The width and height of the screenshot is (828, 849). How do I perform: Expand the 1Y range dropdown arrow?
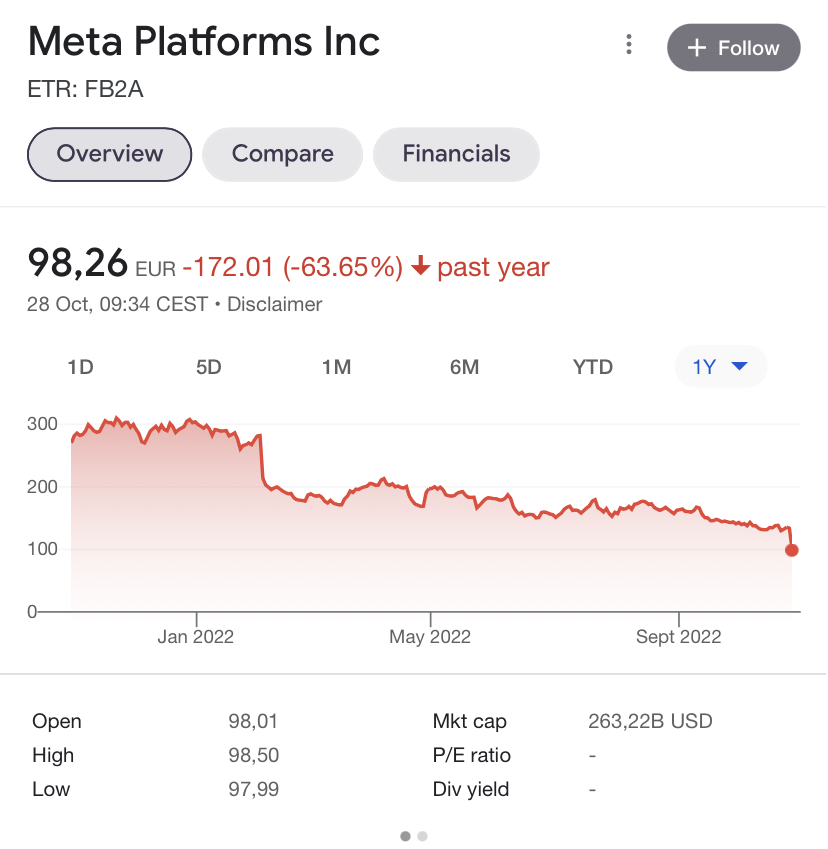[x=741, y=367]
